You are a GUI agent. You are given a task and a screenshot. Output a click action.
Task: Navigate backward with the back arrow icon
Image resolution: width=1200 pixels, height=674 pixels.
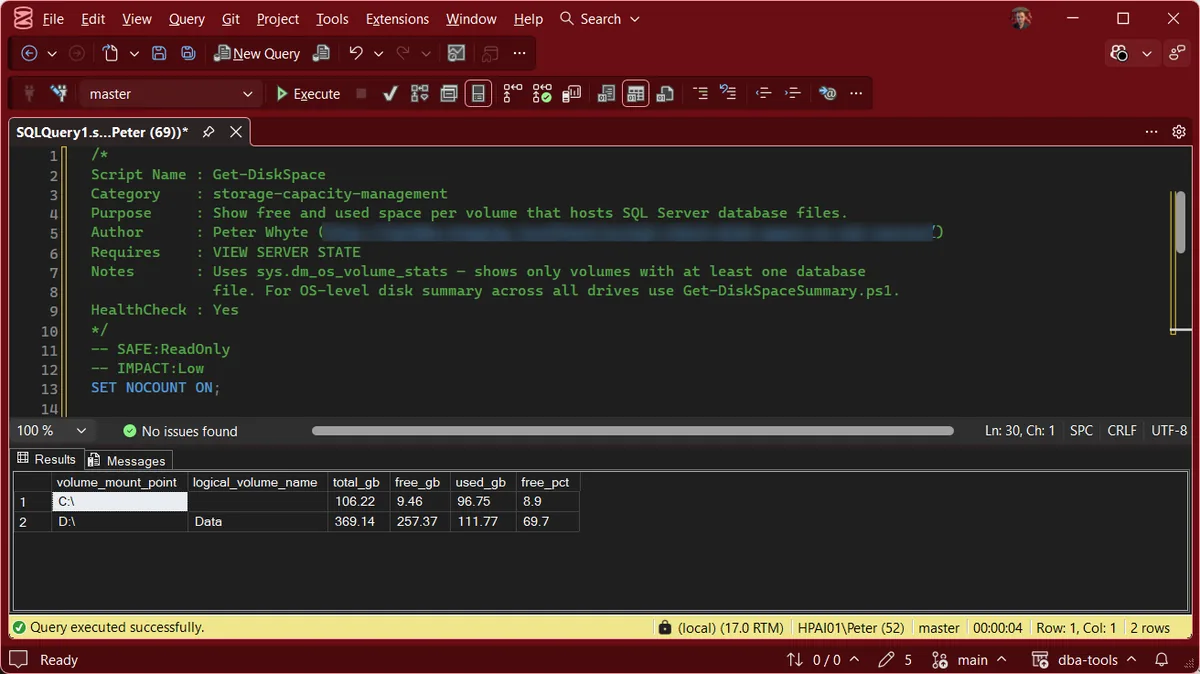[29, 54]
